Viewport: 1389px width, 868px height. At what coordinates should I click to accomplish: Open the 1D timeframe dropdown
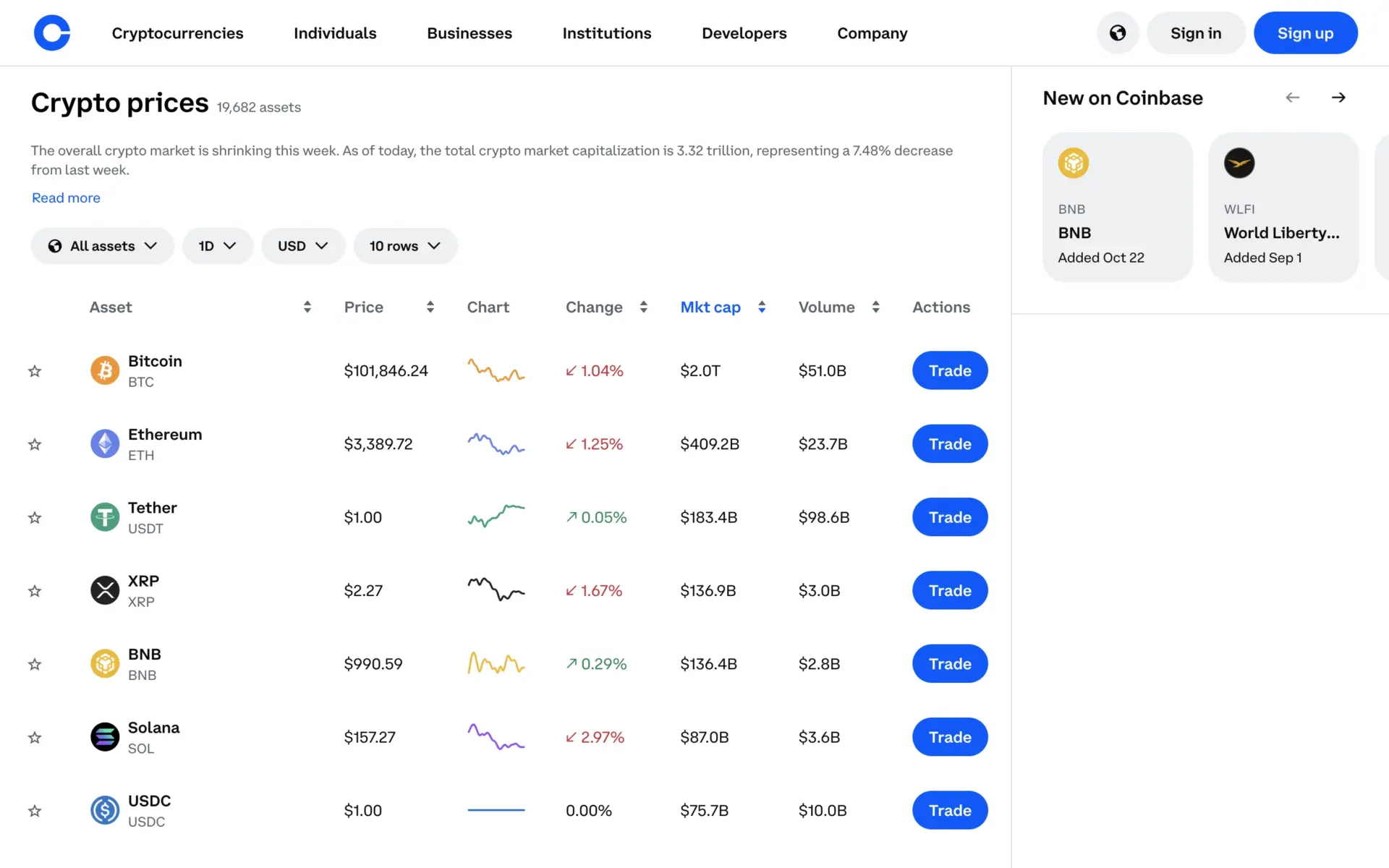[x=218, y=246]
